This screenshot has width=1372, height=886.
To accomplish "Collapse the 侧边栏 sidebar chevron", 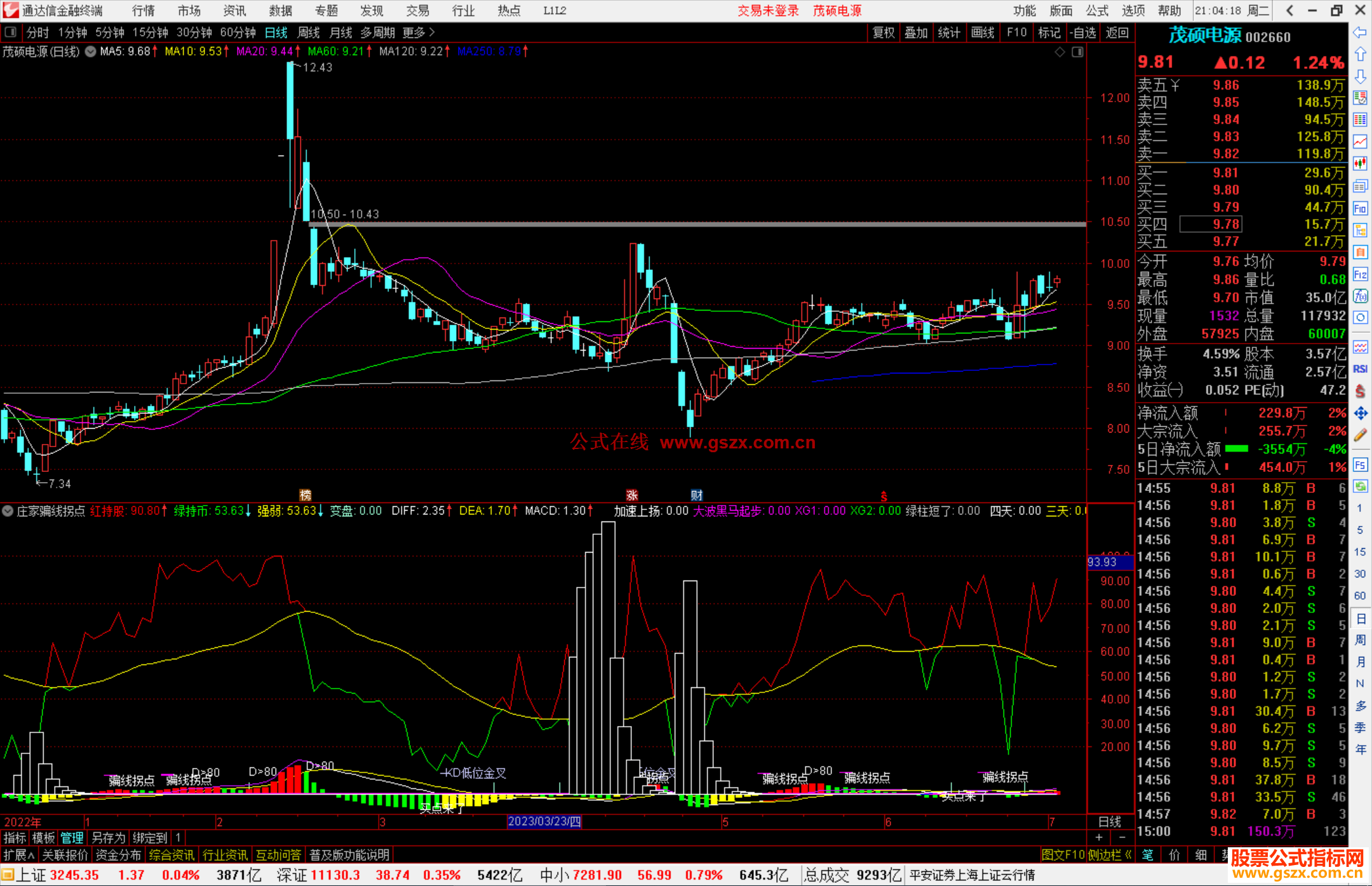I will 1128,855.
